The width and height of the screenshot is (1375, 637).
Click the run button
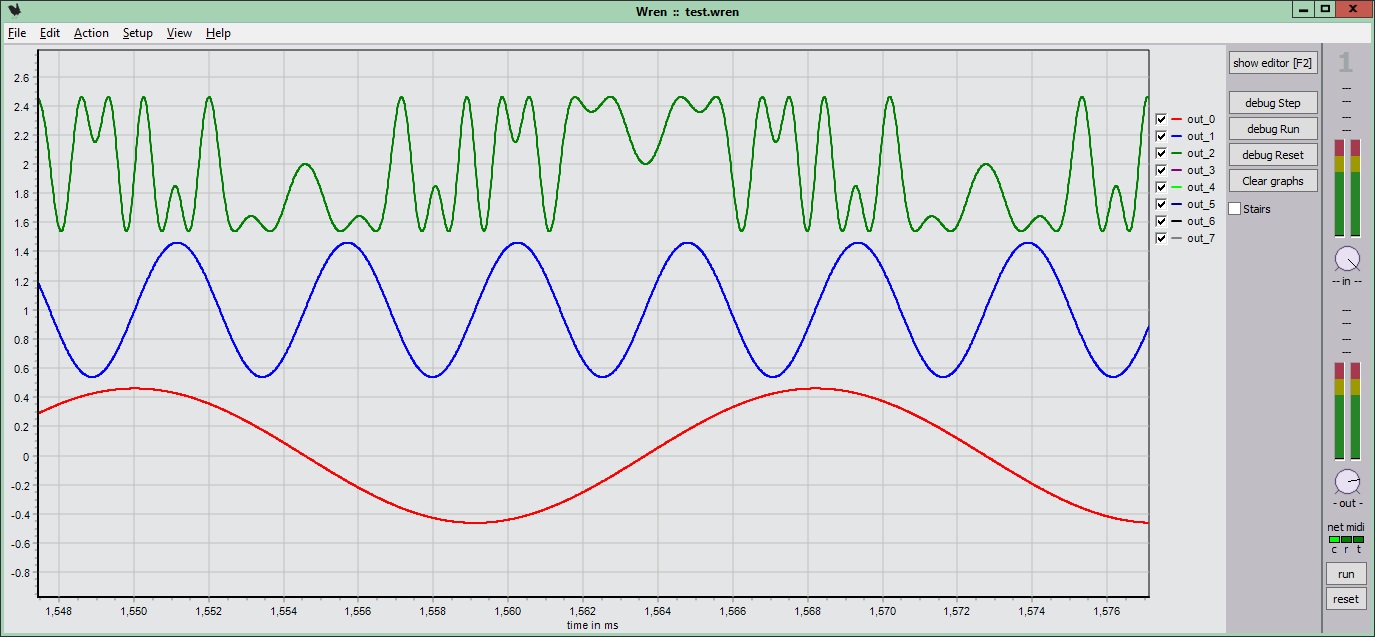click(1346, 574)
